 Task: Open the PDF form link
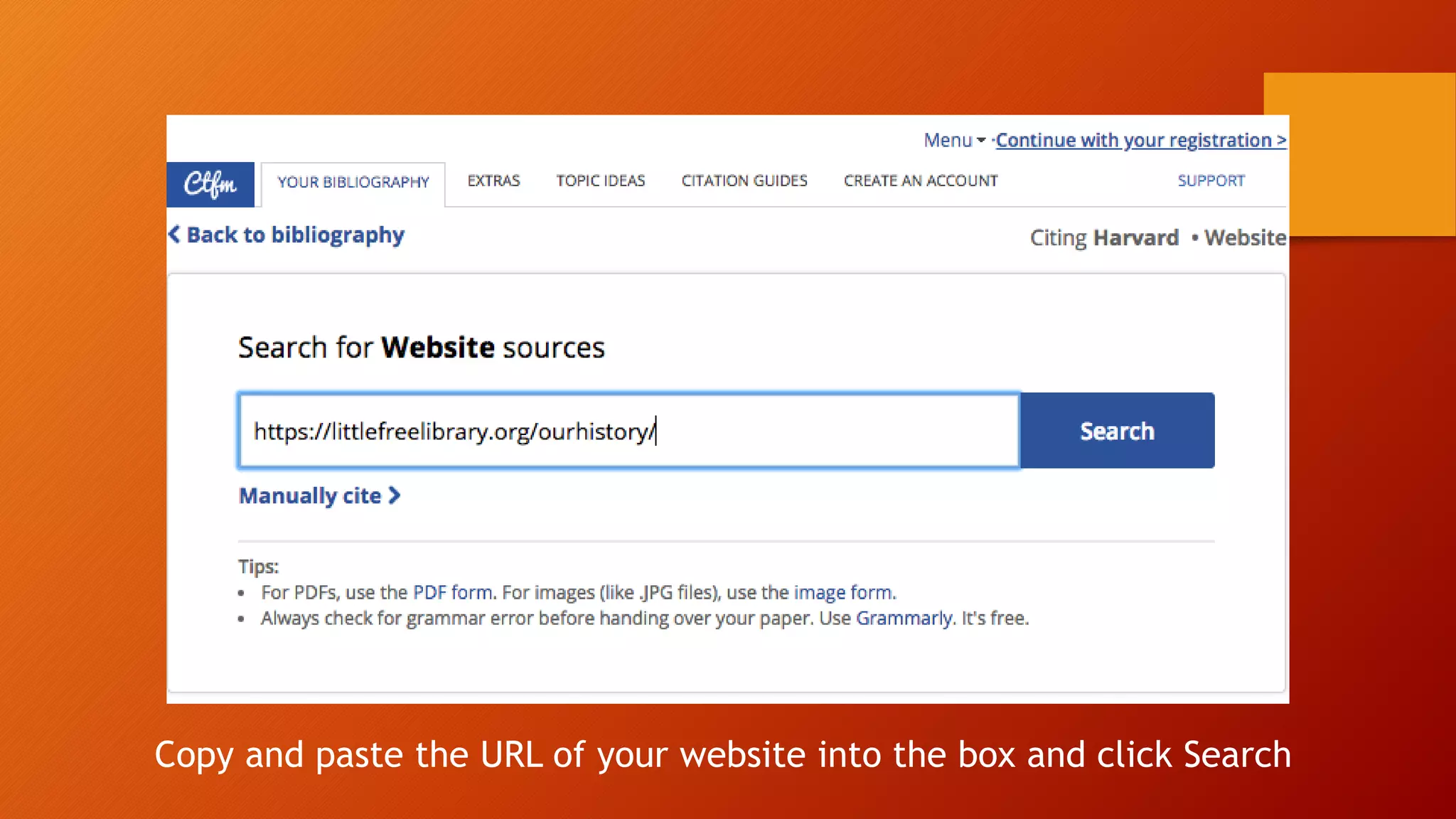coord(453,593)
